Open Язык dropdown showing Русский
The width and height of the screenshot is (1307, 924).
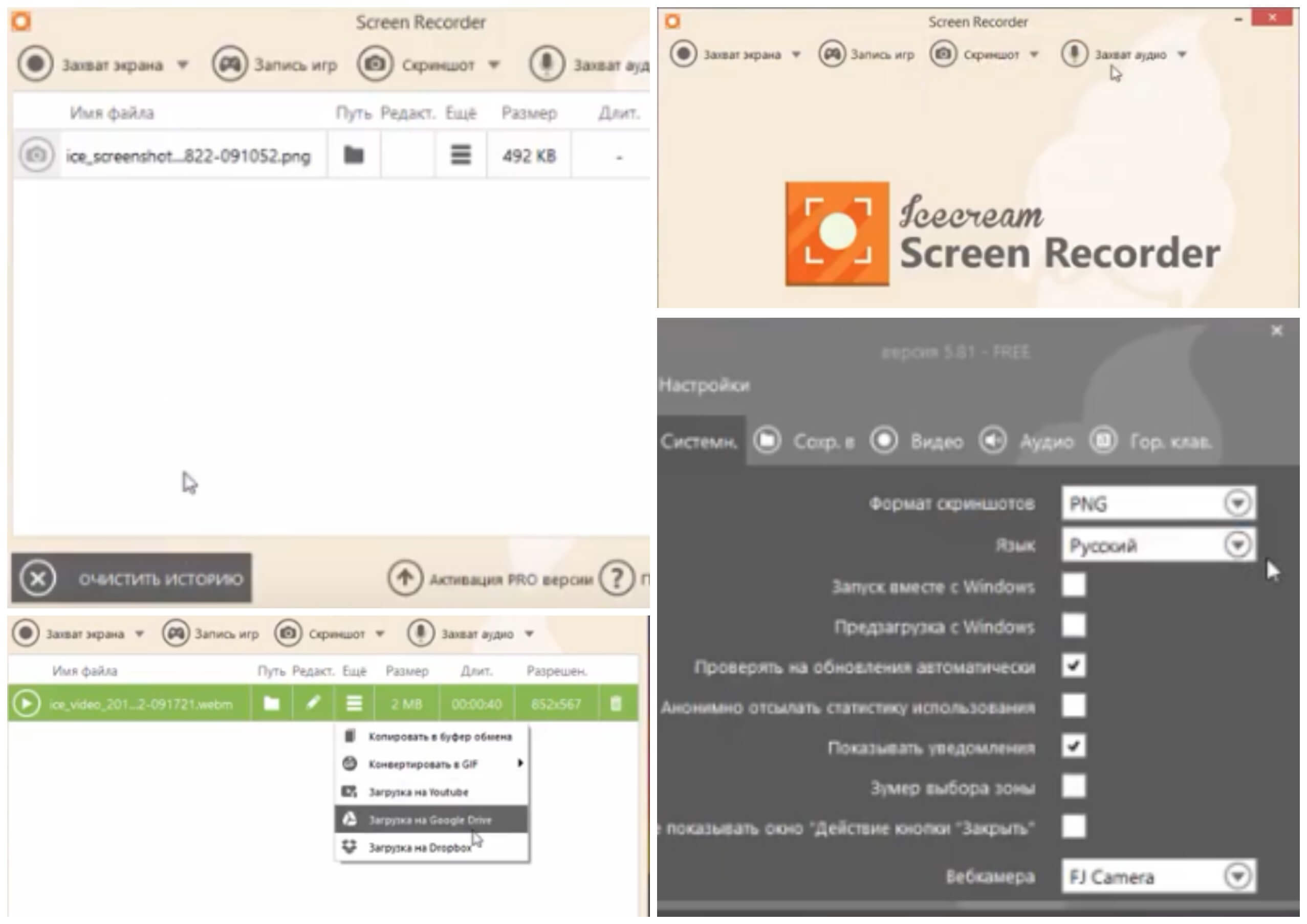point(1159,545)
